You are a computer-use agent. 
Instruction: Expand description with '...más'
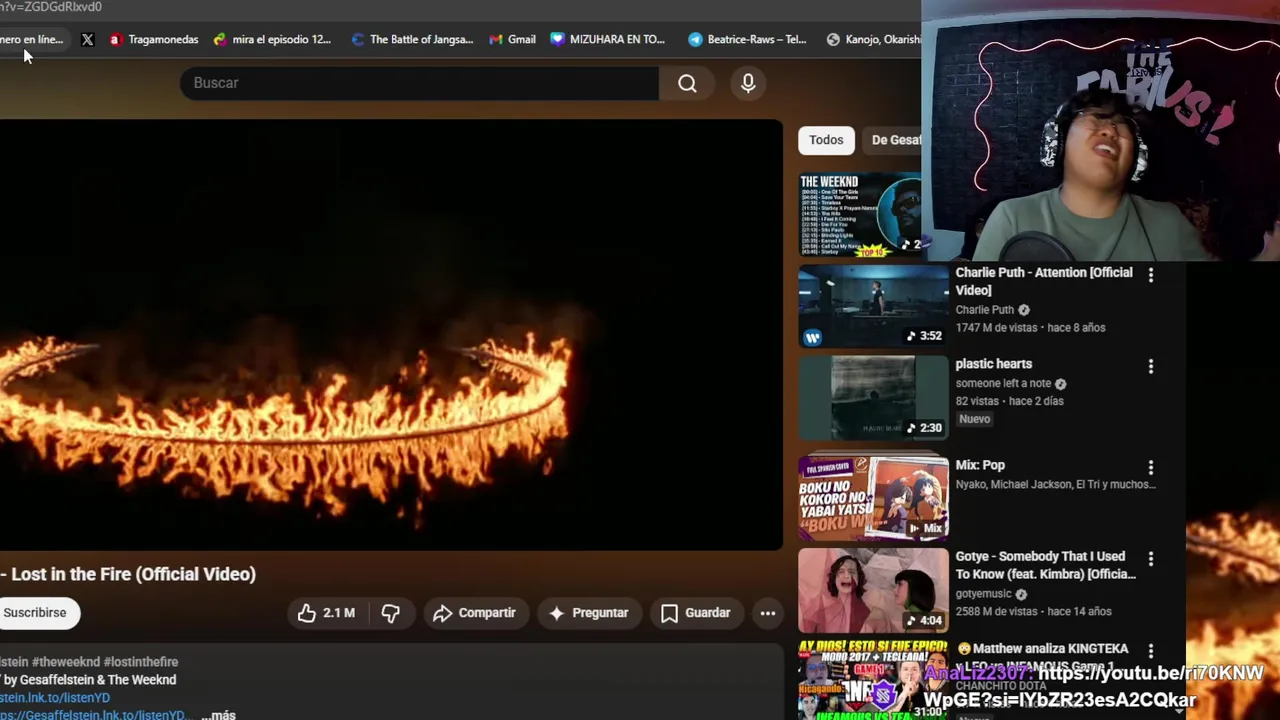coord(219,715)
